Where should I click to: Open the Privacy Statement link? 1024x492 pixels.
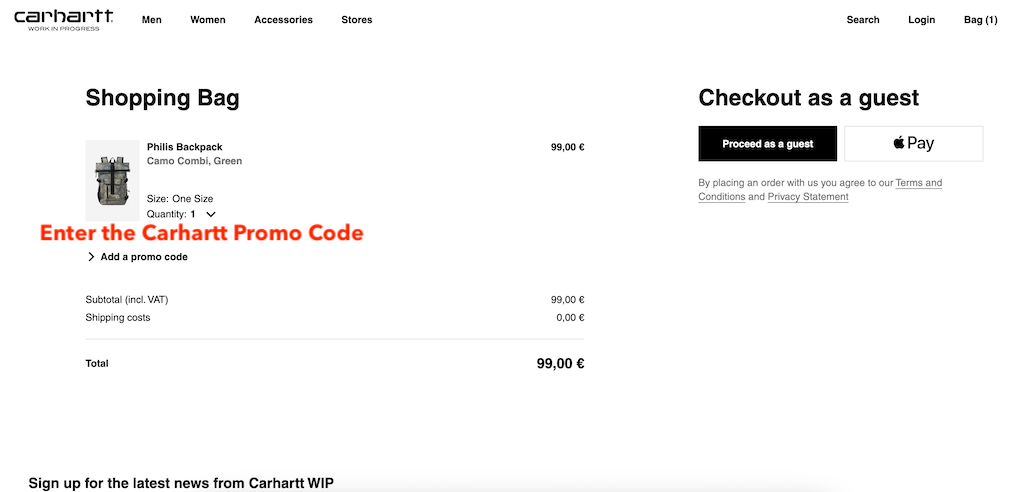tap(808, 197)
